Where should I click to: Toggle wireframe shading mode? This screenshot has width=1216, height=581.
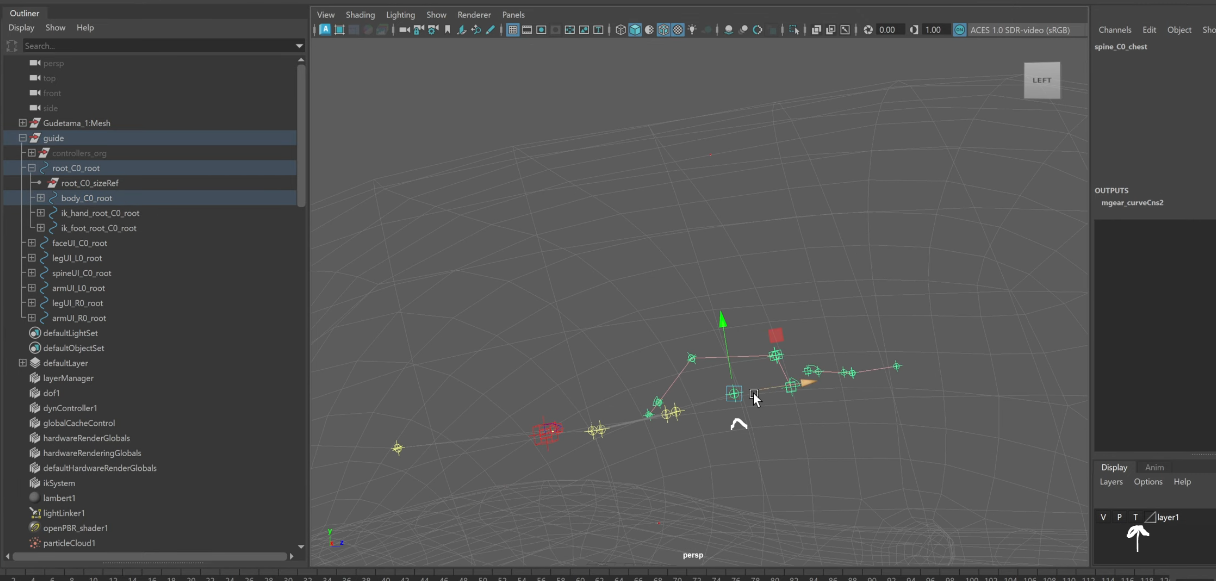[x=620, y=30]
